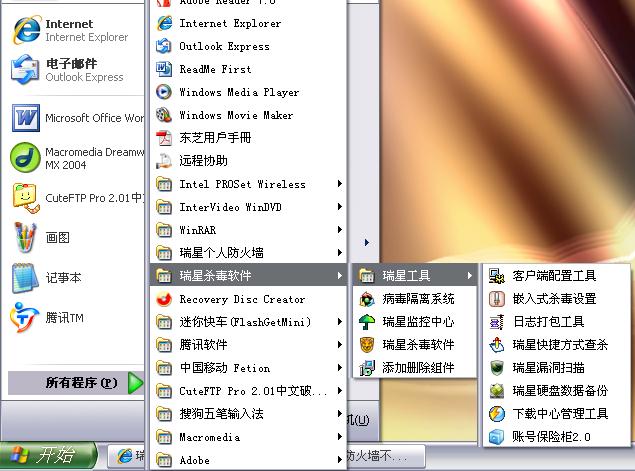The height and width of the screenshot is (471, 635).
Task: Expand CuteFTP Pro 2.01中文破... folder
Action: [x=248, y=391]
